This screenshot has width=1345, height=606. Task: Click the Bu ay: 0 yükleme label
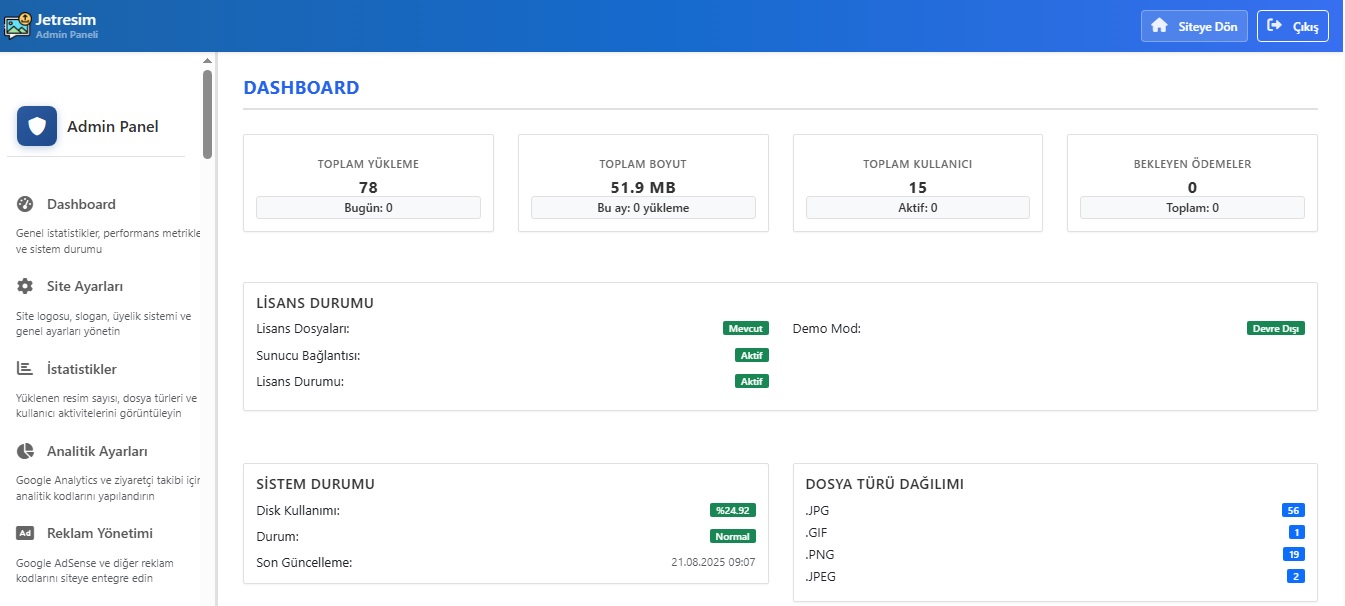643,208
